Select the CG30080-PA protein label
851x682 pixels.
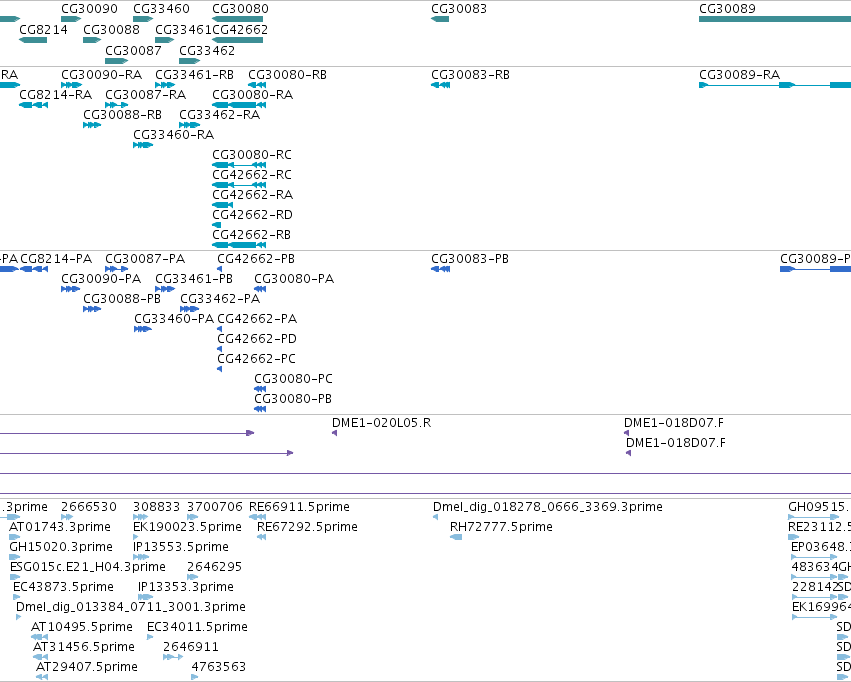pos(294,279)
